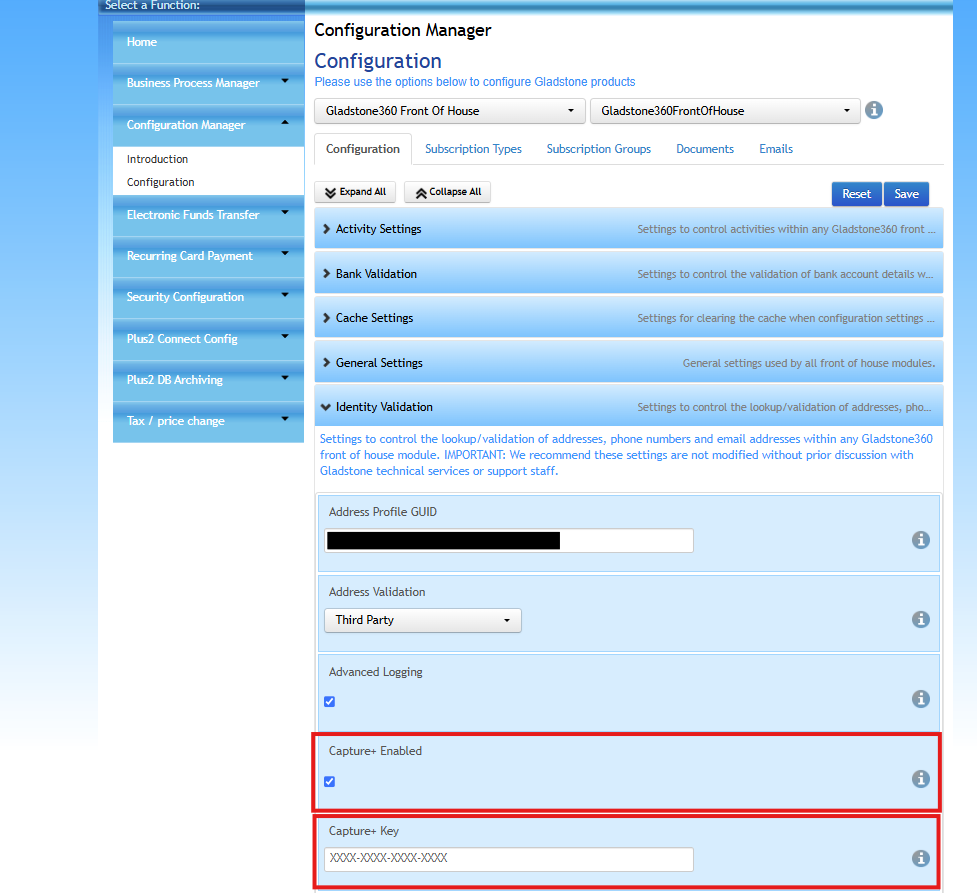Viewport: 977px width, 893px height.
Task: Select the Configuration tab
Action: tap(363, 149)
